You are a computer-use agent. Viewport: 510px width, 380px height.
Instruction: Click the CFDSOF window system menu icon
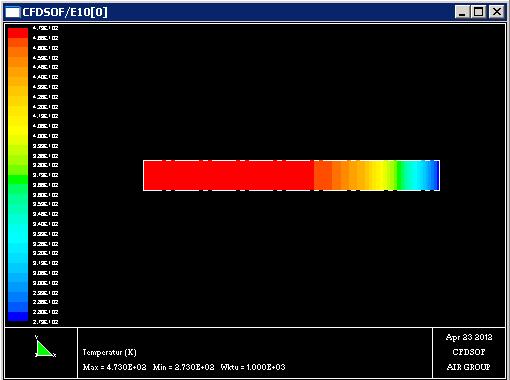13,12
